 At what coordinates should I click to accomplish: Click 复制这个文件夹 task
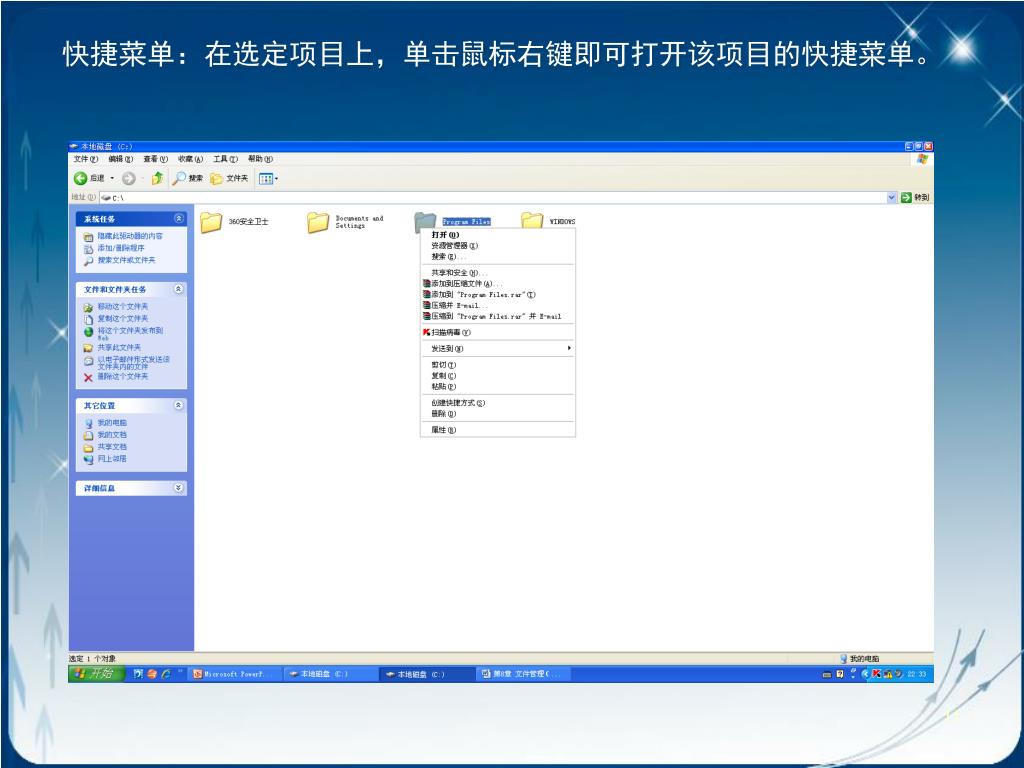pos(116,319)
